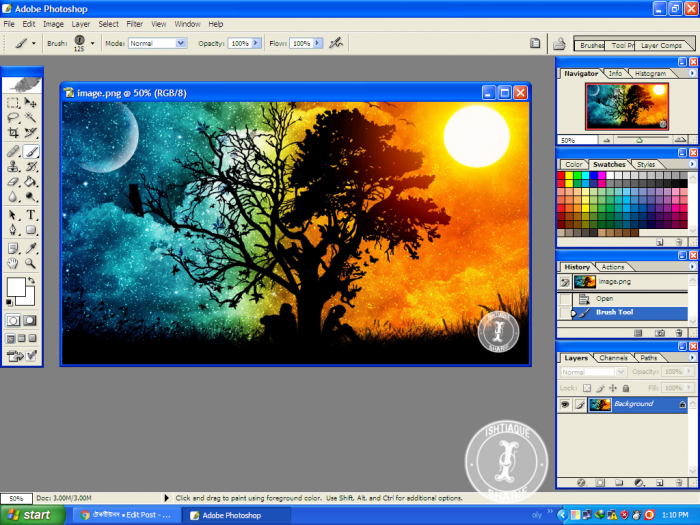Select the Lasso tool

click(13, 118)
